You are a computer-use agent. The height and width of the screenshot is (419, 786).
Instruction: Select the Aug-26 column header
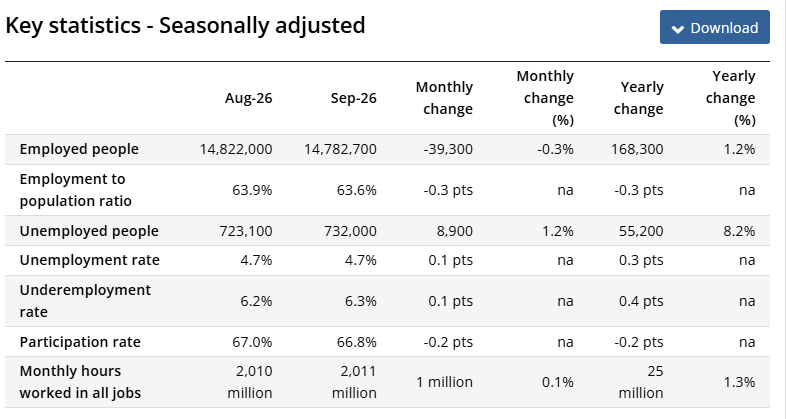click(x=248, y=98)
